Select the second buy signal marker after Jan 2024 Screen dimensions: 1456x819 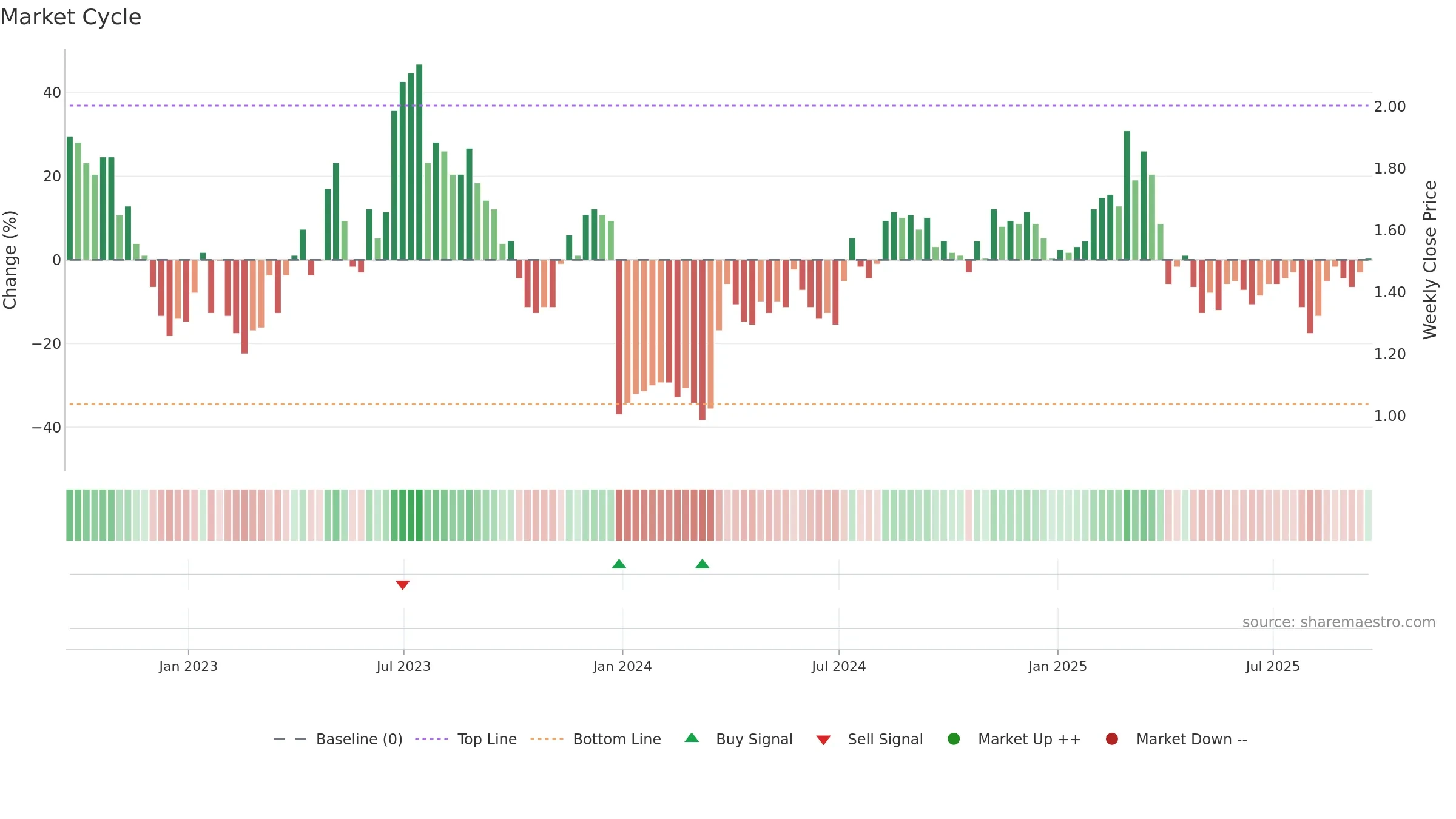coord(703,564)
